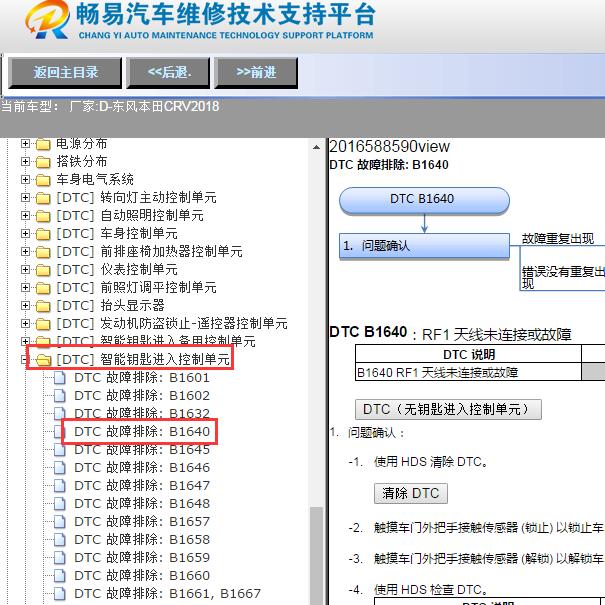Click document icon of B1648 entry
605x605 pixels.
[59, 504]
